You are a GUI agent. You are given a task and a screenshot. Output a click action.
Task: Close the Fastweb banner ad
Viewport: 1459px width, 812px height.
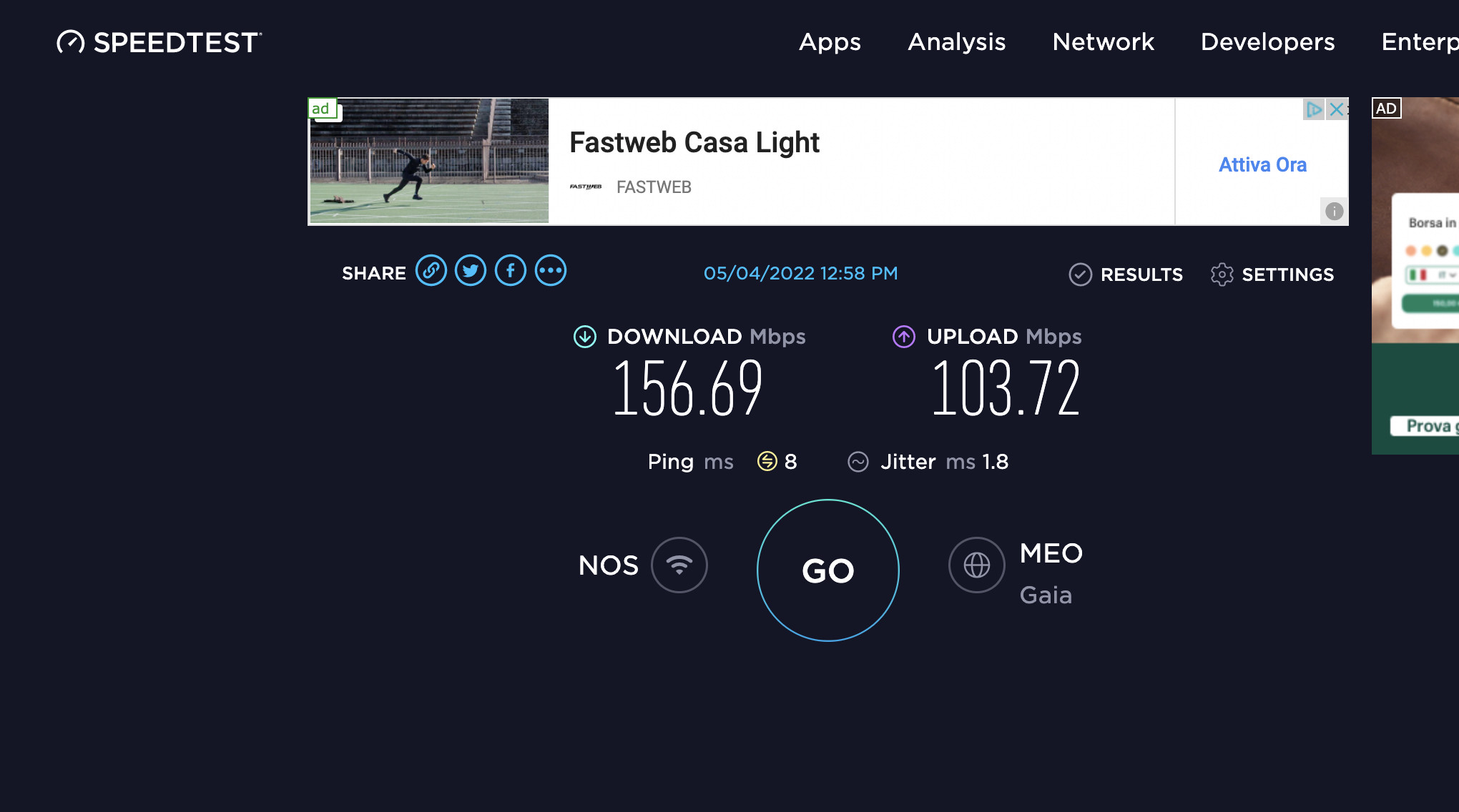pyautogui.click(x=1336, y=109)
